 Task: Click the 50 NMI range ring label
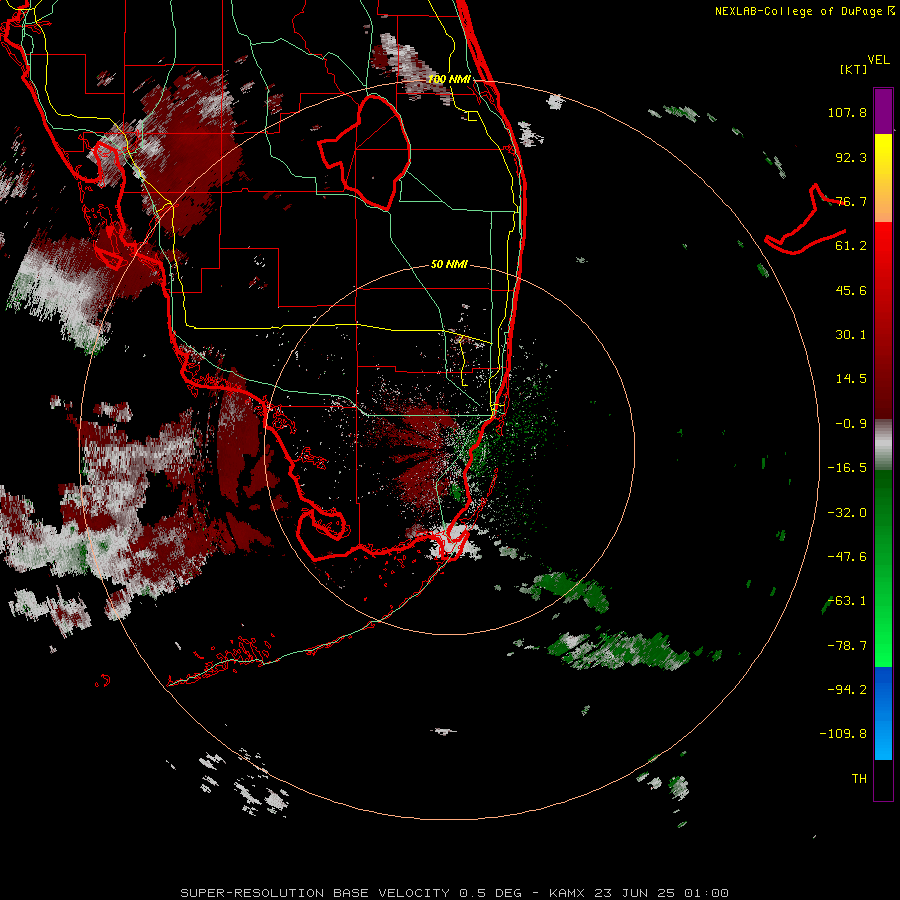(x=449, y=264)
